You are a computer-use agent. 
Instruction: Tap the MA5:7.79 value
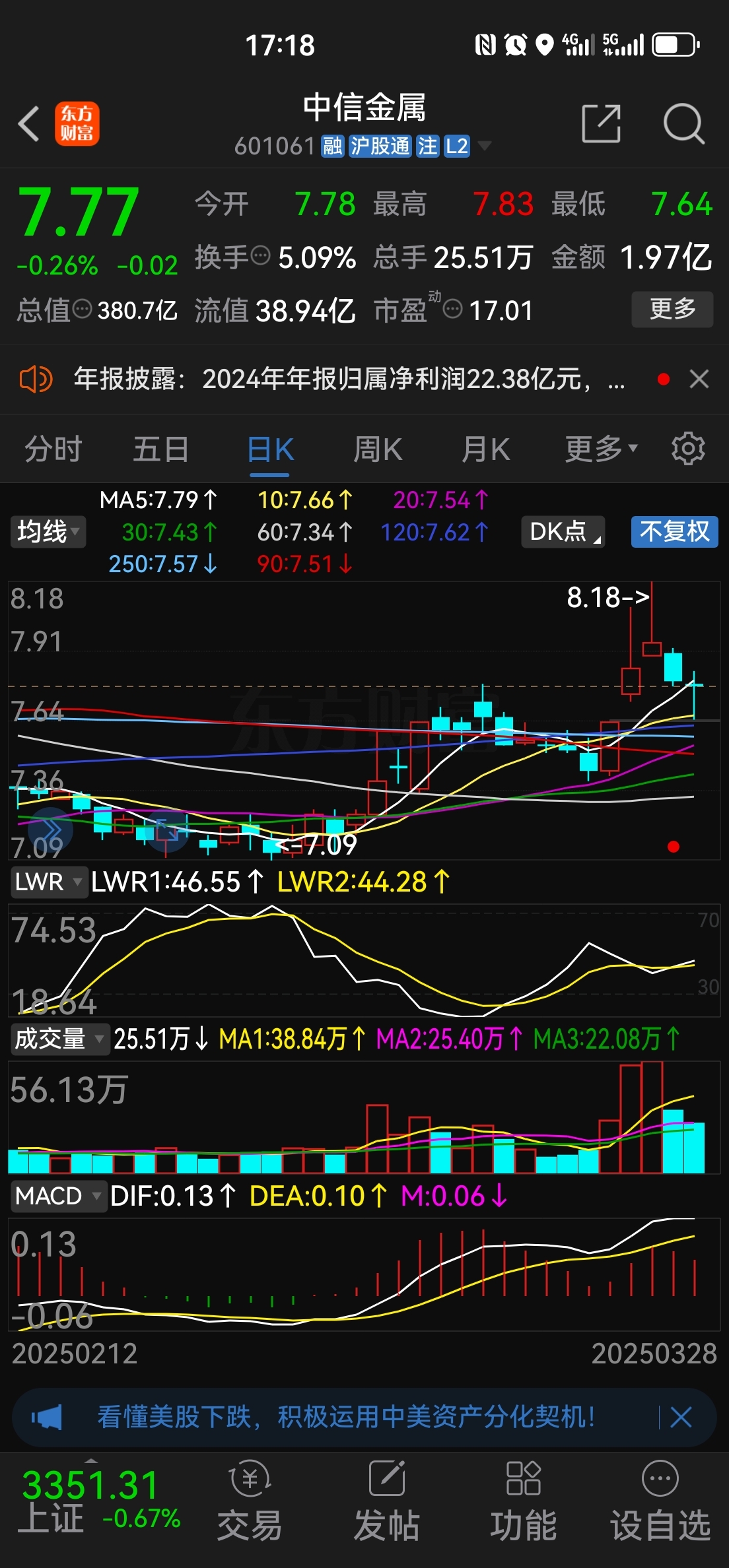158,500
